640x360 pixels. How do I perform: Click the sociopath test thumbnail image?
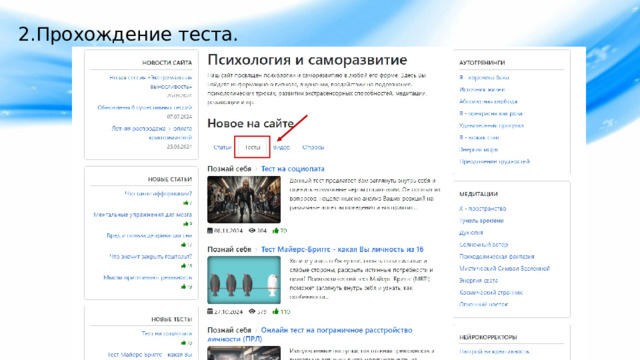point(244,200)
